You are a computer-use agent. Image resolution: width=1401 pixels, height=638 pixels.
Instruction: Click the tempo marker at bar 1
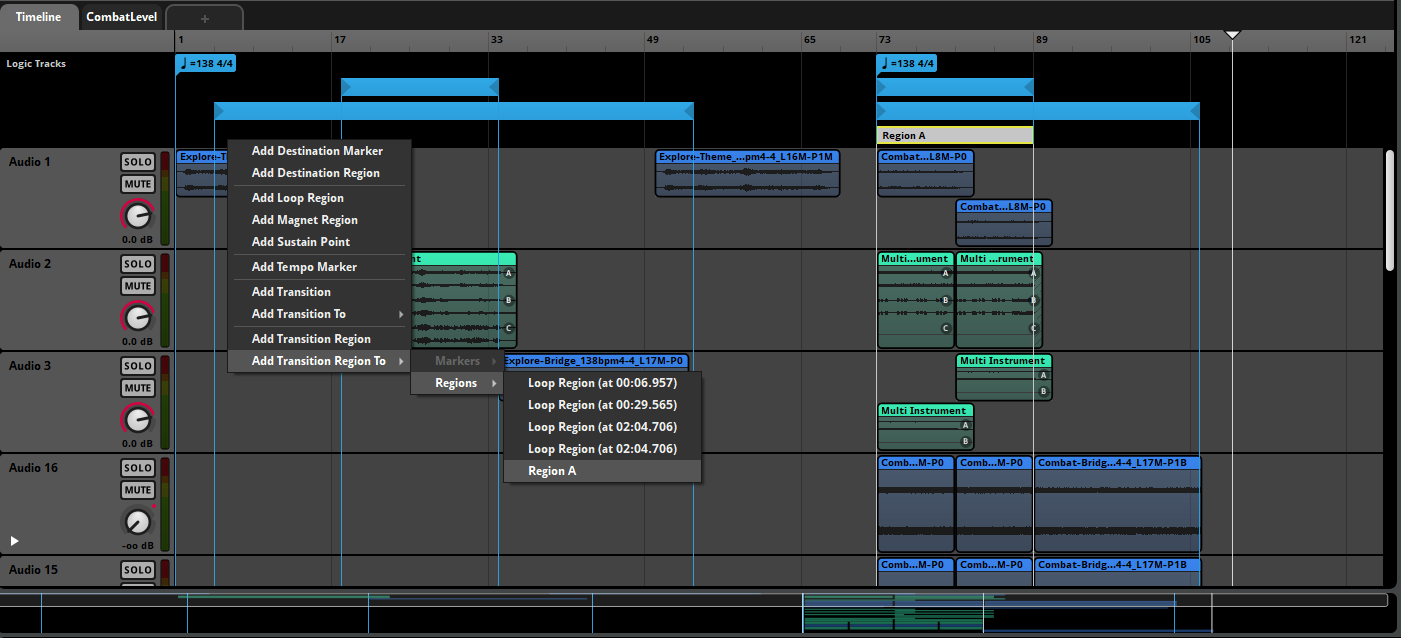tap(206, 64)
